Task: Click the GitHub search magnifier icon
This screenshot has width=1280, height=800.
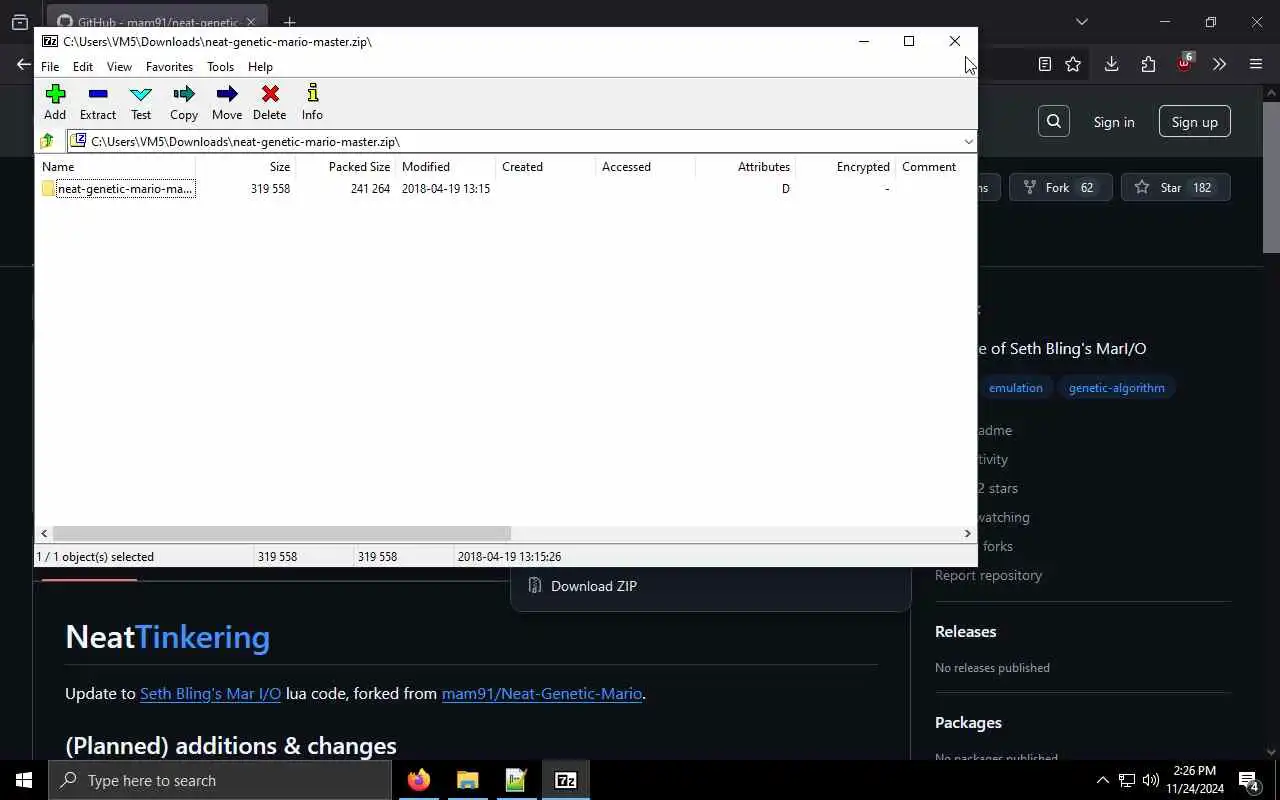Action: [1054, 121]
